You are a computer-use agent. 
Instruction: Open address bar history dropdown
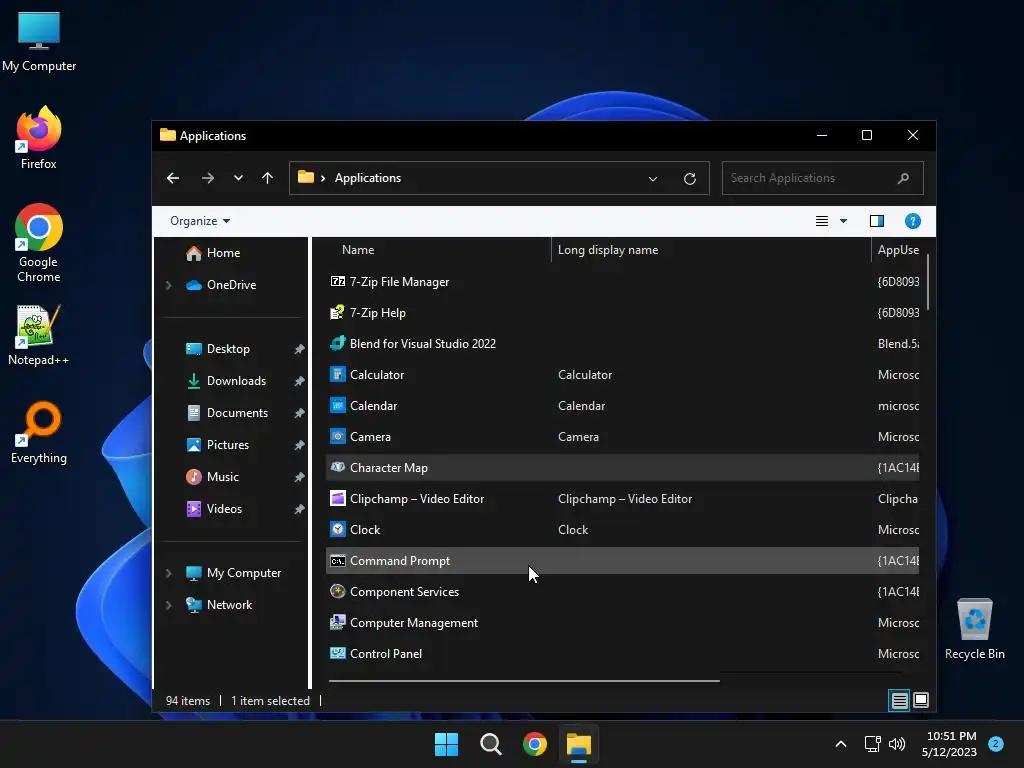652,178
